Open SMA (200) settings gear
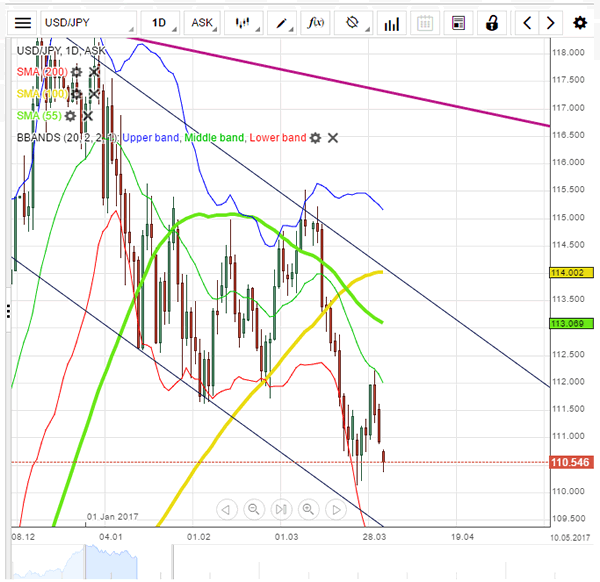This screenshot has height=582, width=600. [x=77, y=72]
